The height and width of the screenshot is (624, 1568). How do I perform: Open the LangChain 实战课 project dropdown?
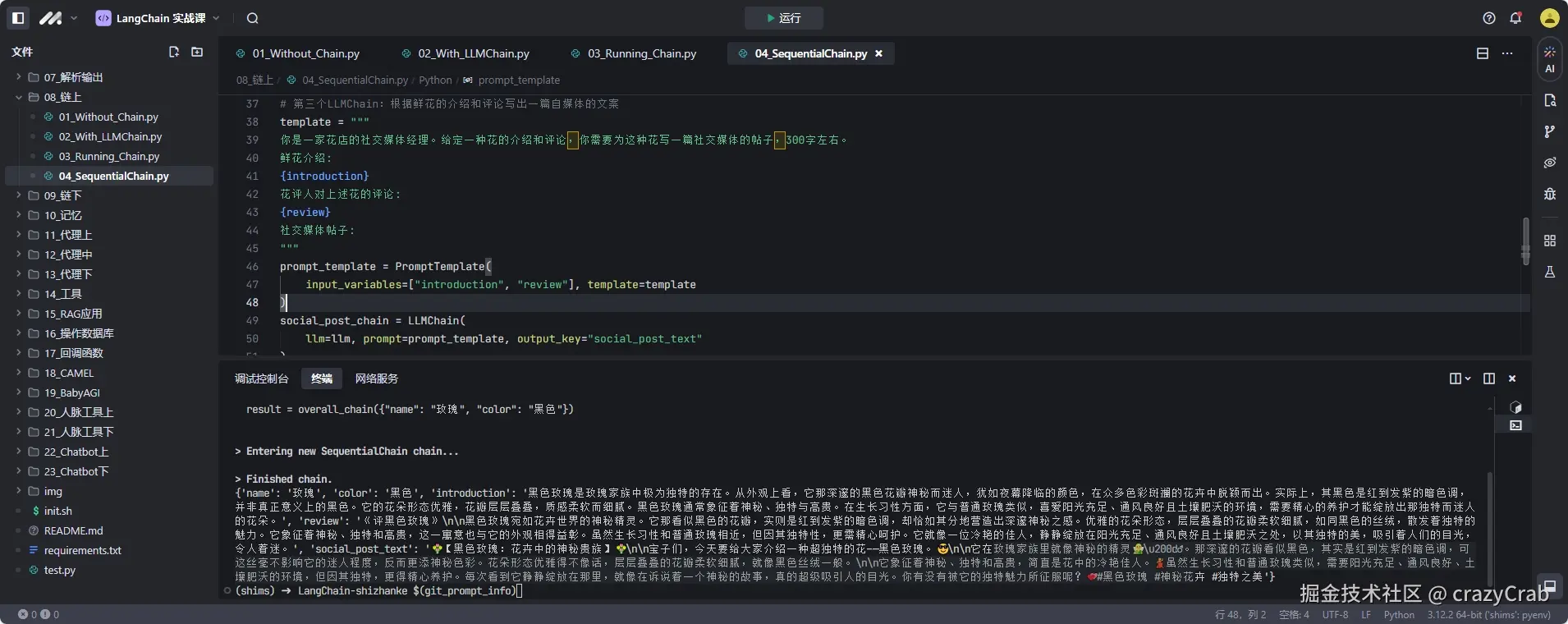pos(158,18)
